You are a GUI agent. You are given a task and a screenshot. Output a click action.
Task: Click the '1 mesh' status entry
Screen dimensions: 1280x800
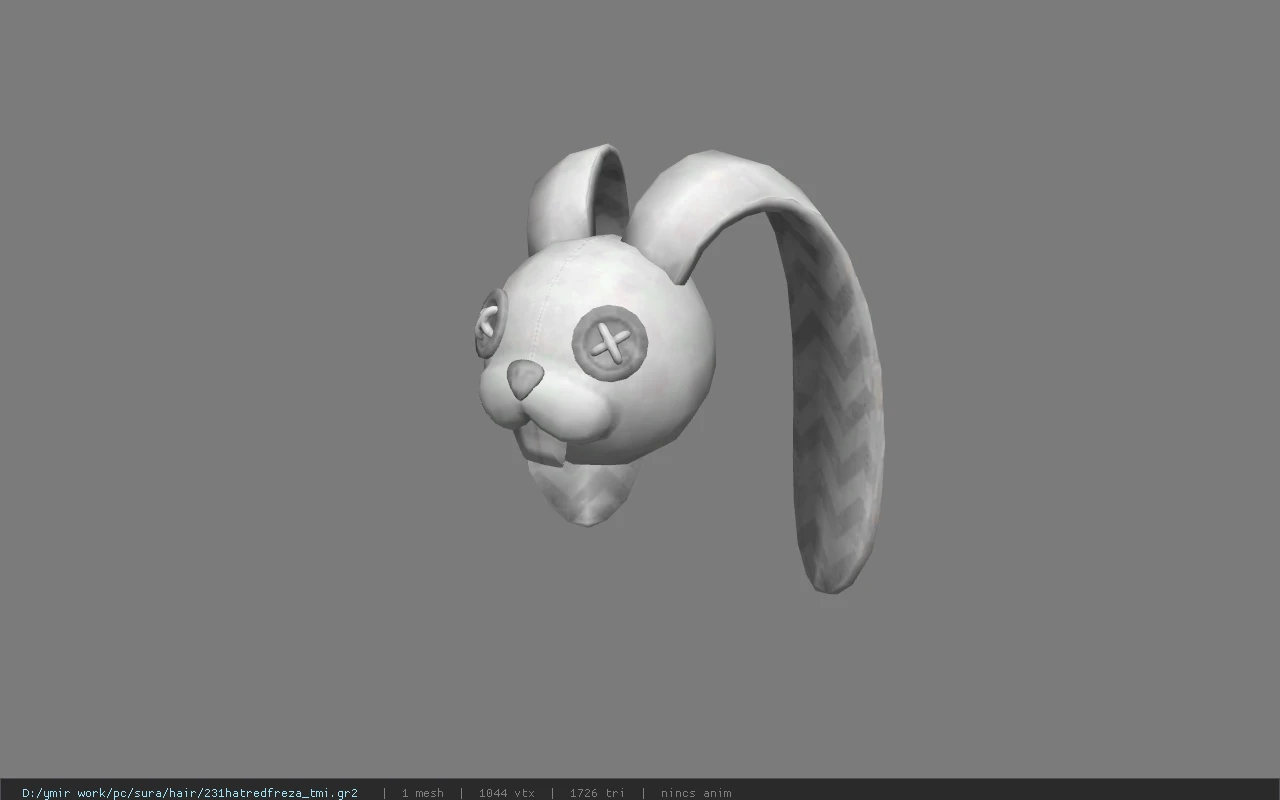point(423,793)
